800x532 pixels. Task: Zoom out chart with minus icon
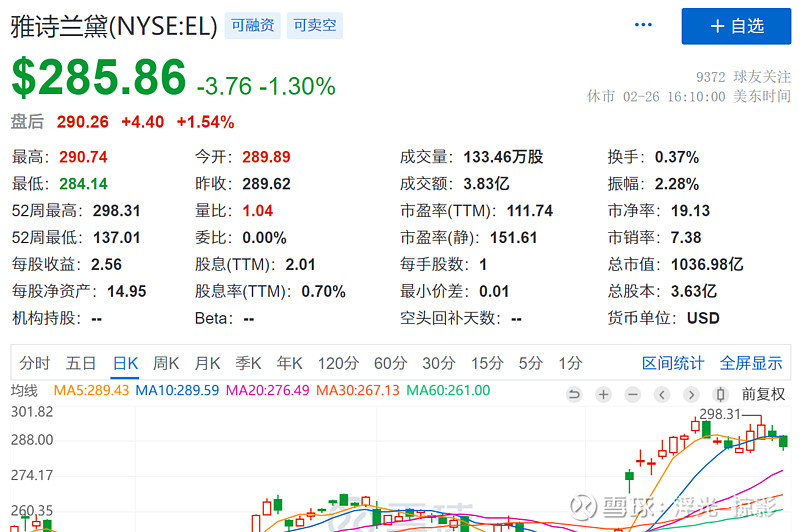(x=633, y=394)
